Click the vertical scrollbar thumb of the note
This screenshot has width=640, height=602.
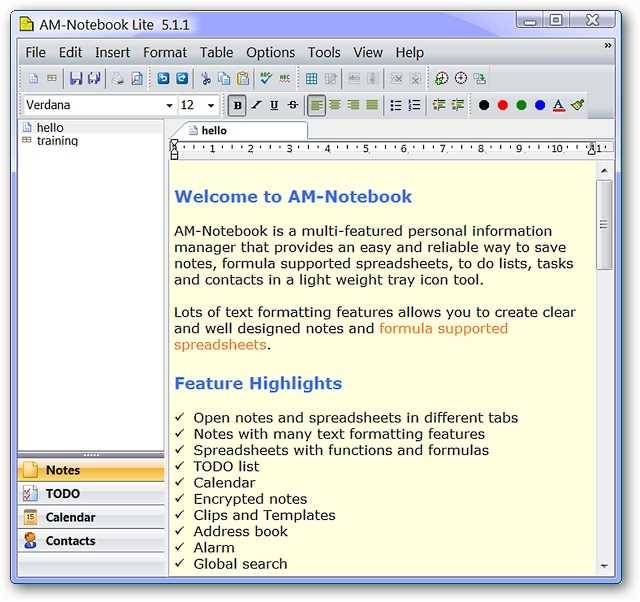pyautogui.click(x=604, y=224)
